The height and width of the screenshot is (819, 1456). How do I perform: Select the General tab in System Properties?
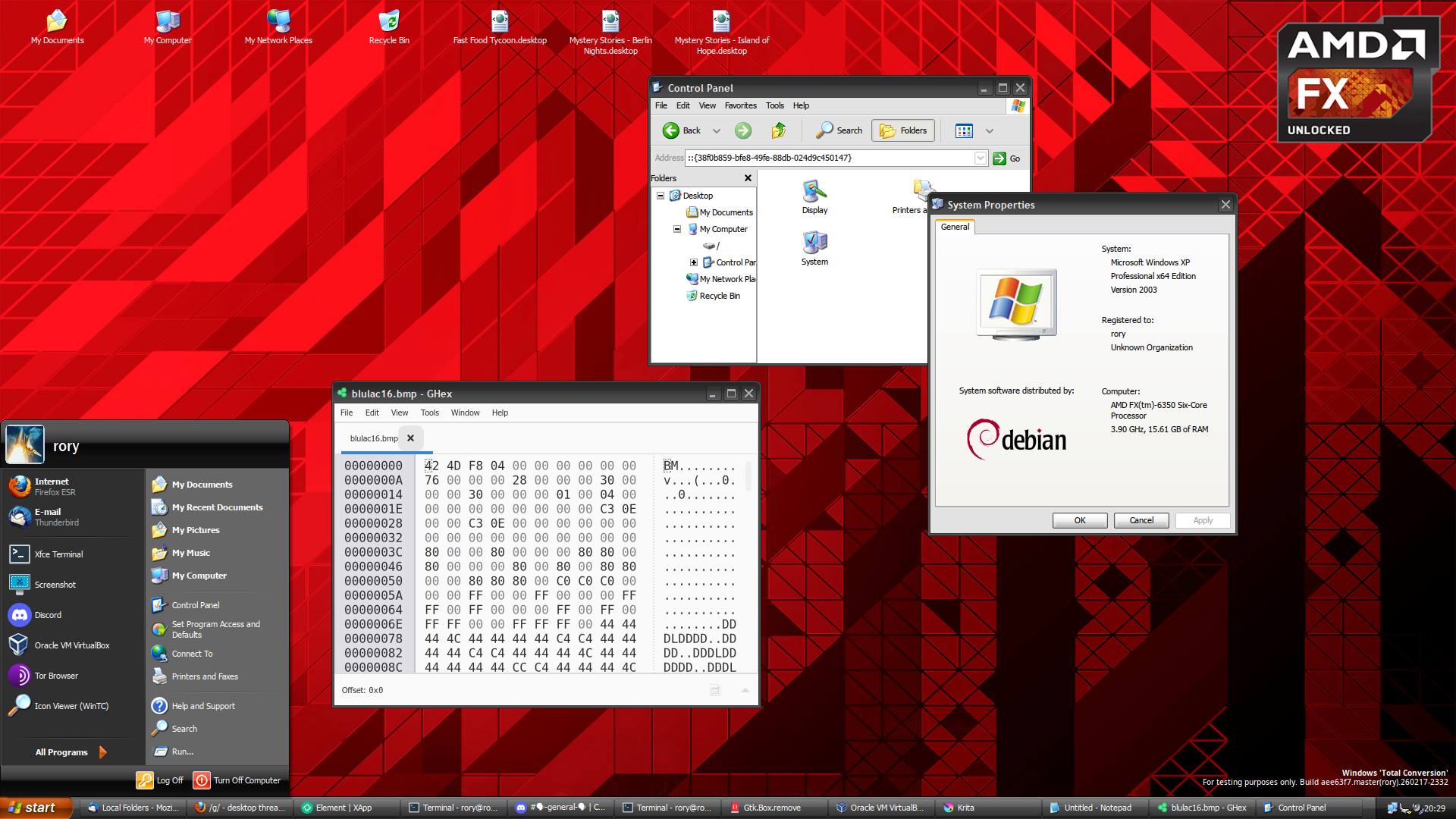[955, 227]
